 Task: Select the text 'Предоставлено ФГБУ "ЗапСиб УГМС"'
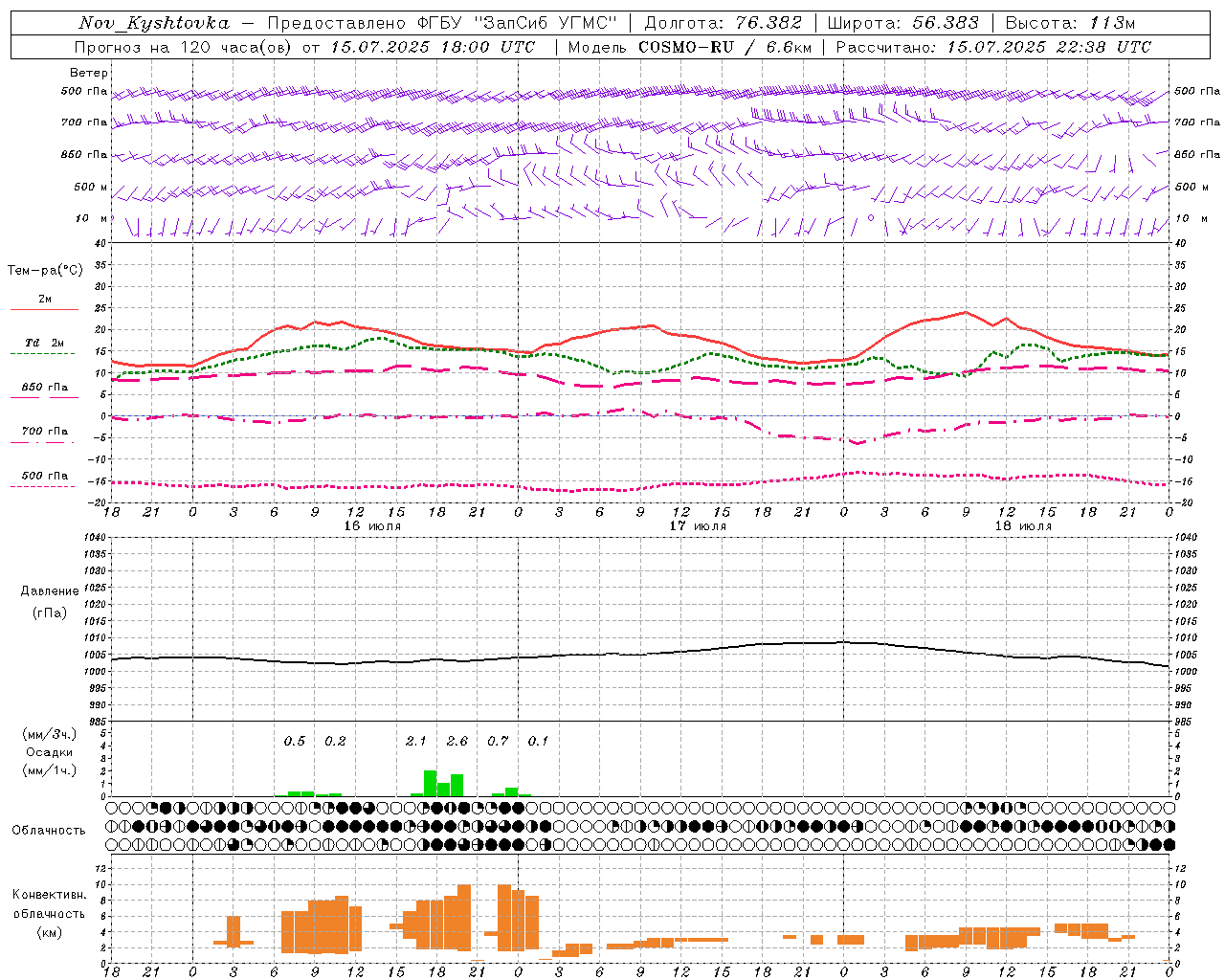(x=443, y=23)
